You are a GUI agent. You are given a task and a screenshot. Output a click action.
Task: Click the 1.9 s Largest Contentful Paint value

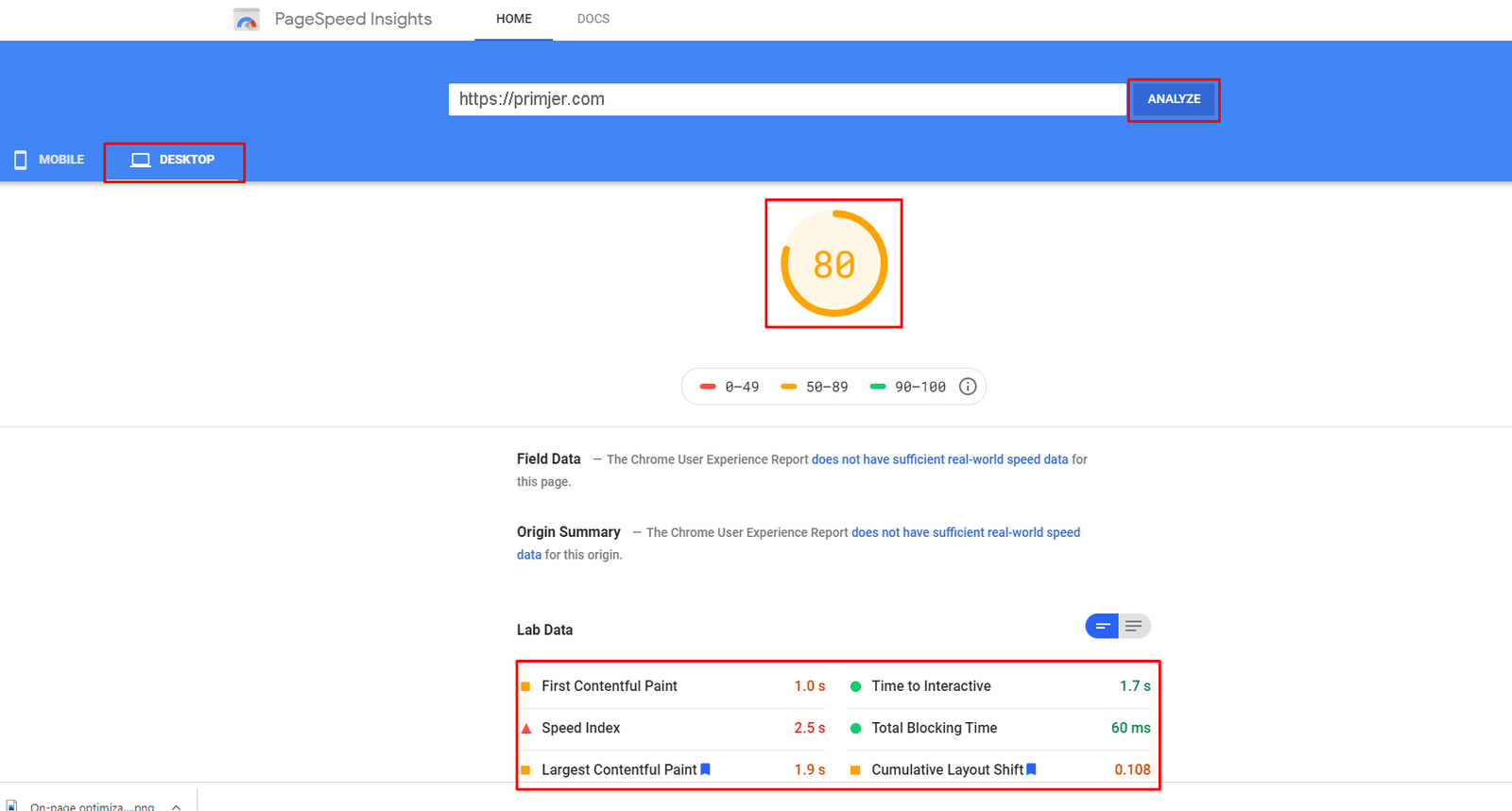[x=809, y=770]
